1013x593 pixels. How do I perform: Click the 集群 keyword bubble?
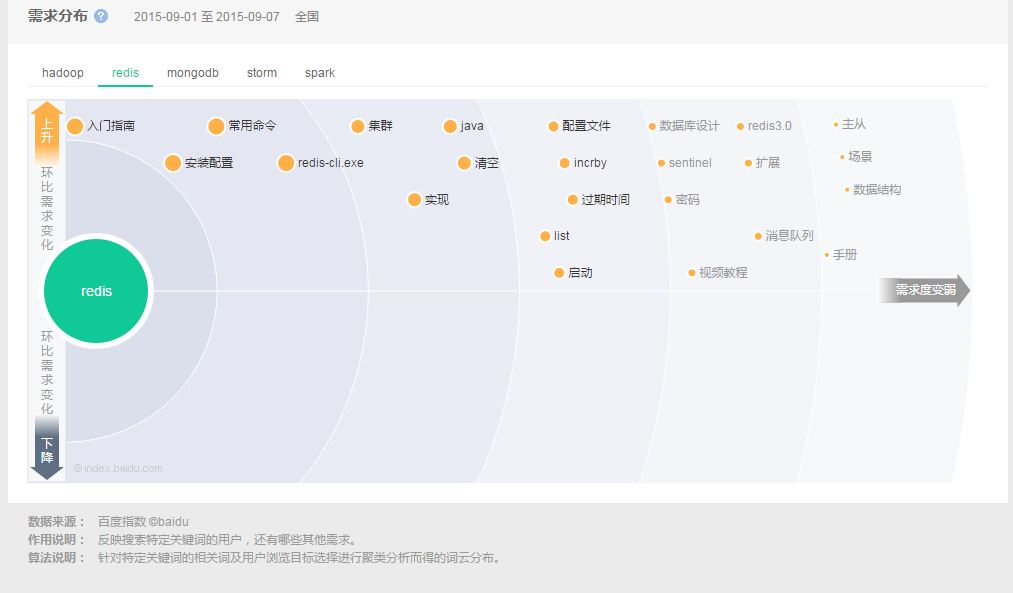click(372, 126)
